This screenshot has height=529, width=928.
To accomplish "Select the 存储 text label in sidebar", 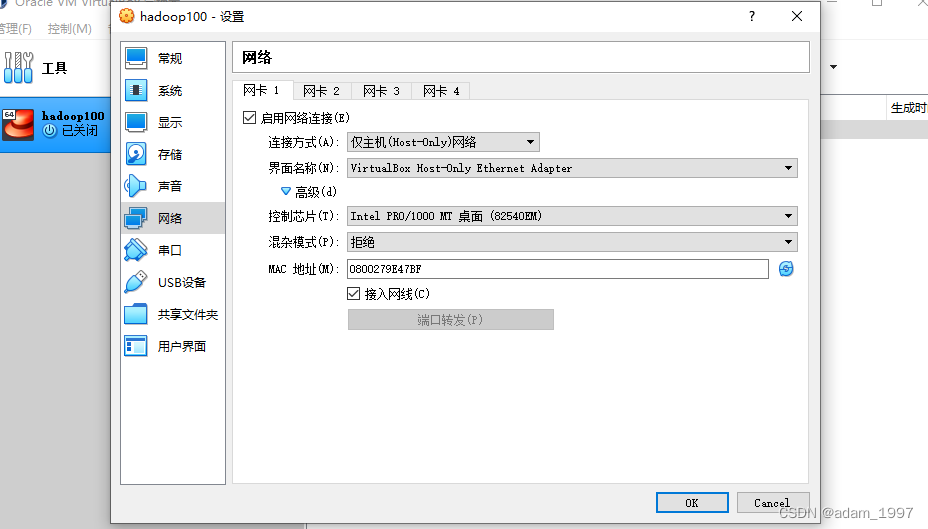I will point(170,154).
